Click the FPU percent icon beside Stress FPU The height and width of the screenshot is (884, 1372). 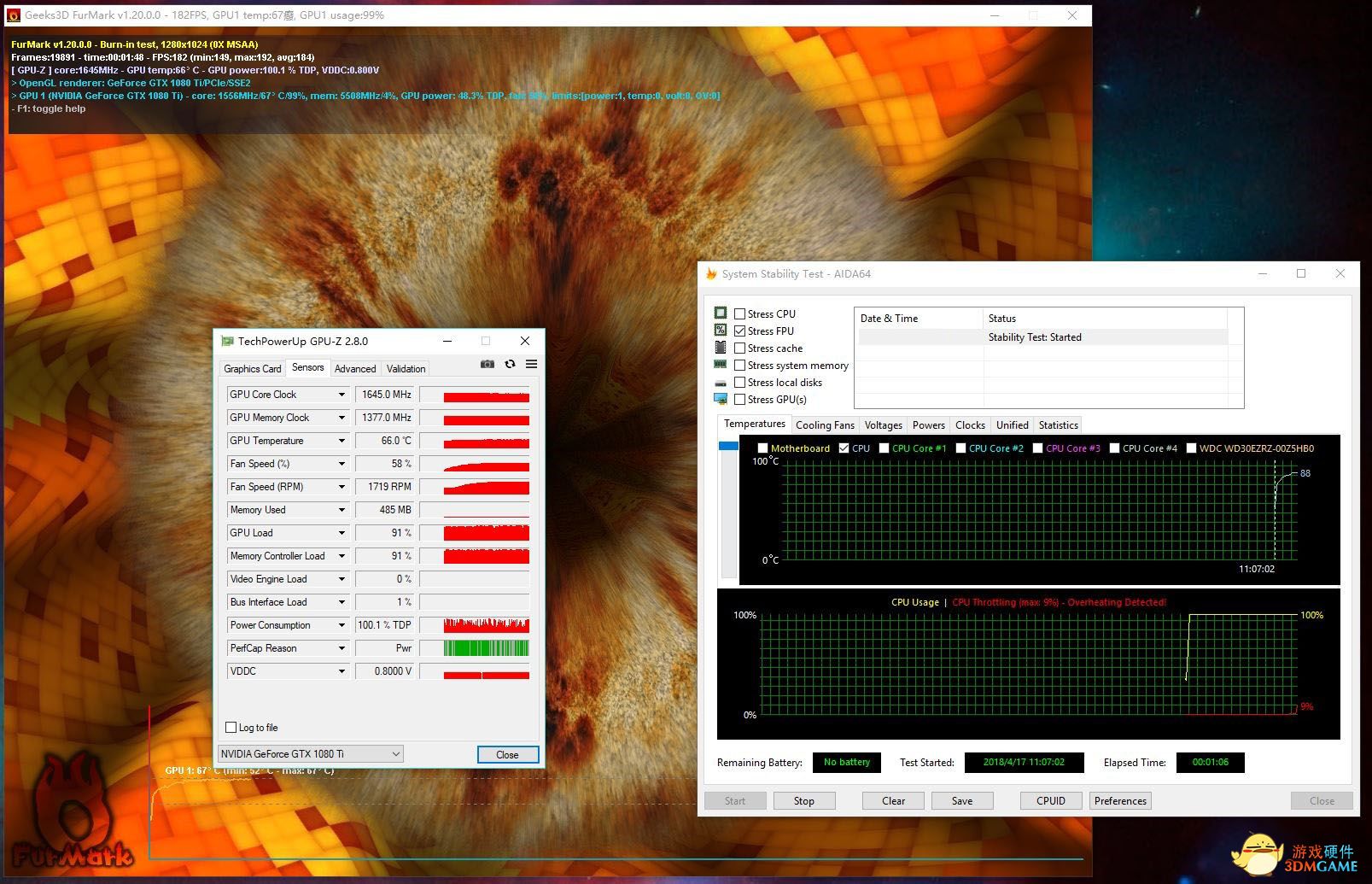point(721,331)
